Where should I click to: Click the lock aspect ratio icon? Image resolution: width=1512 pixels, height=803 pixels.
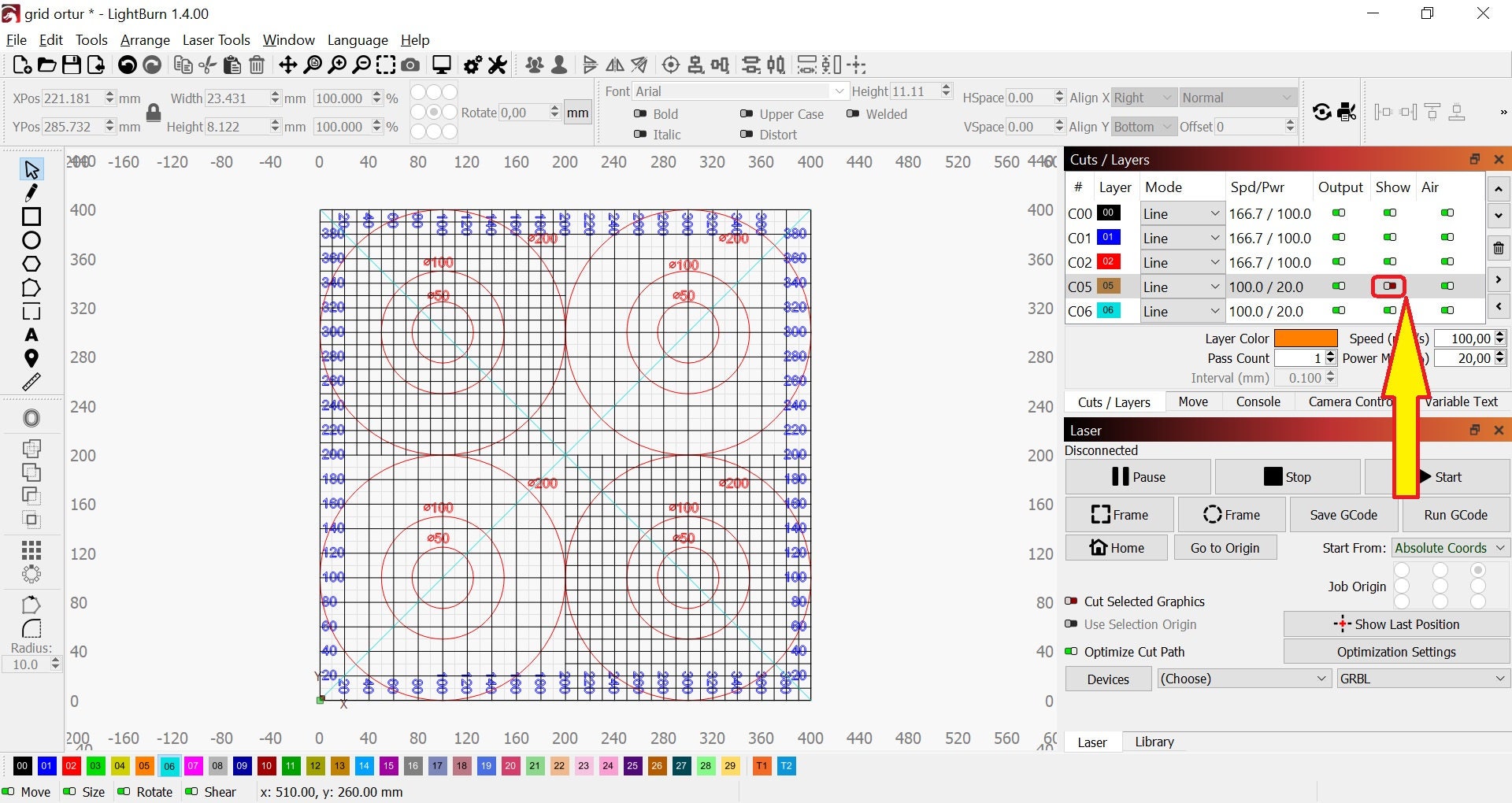154,113
